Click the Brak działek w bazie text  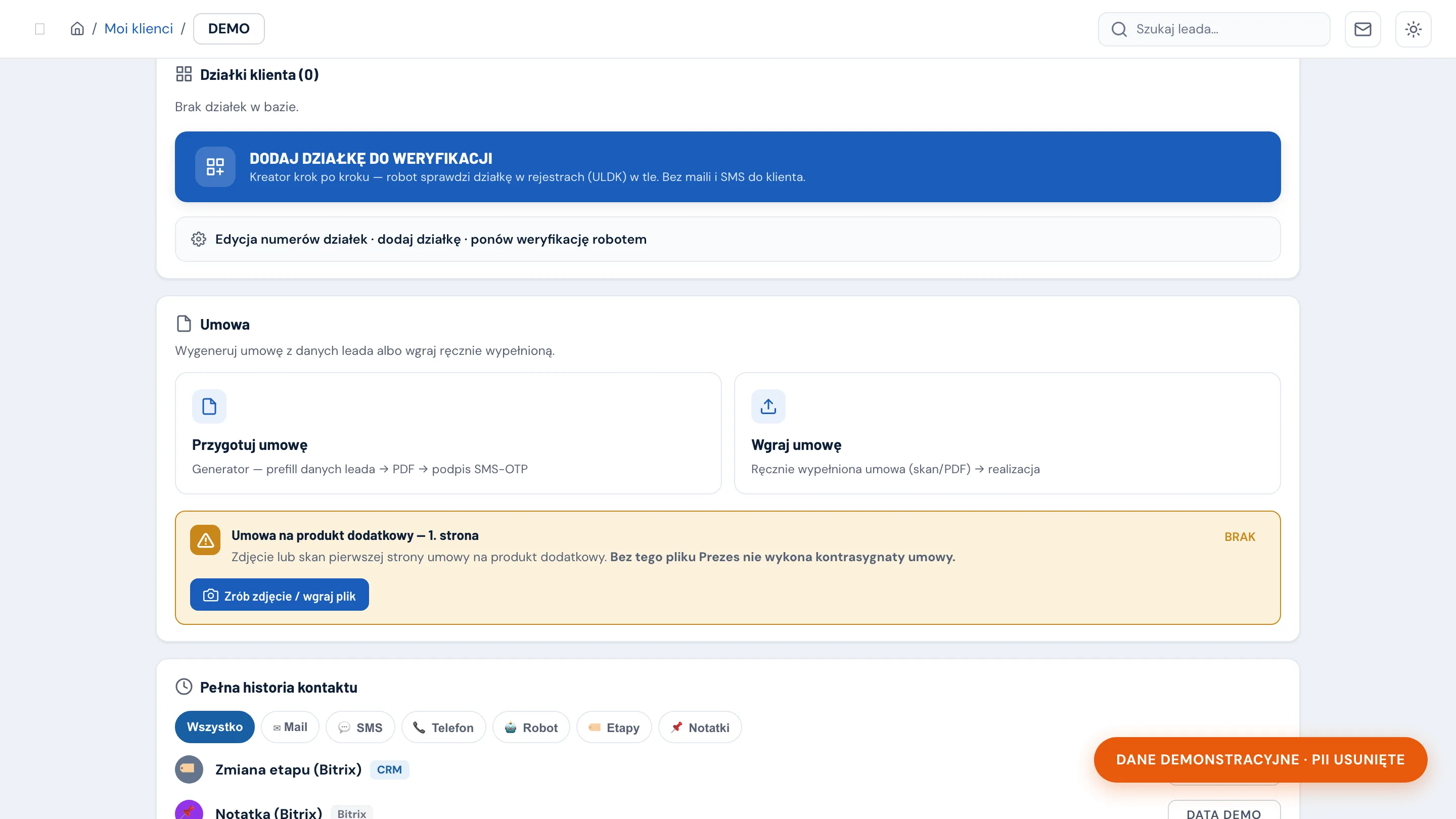237,107
